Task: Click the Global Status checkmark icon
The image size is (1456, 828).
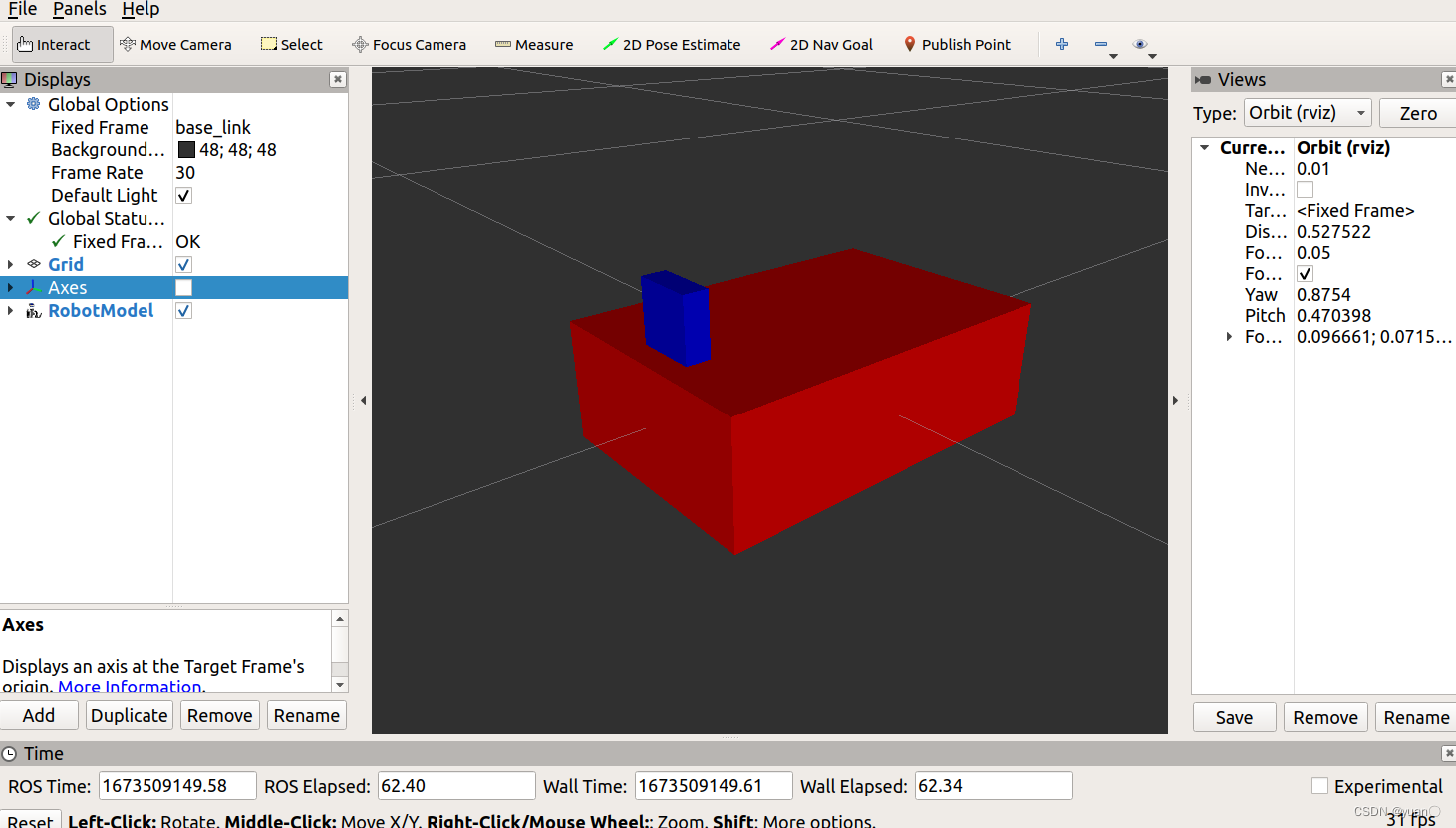Action: coord(34,218)
